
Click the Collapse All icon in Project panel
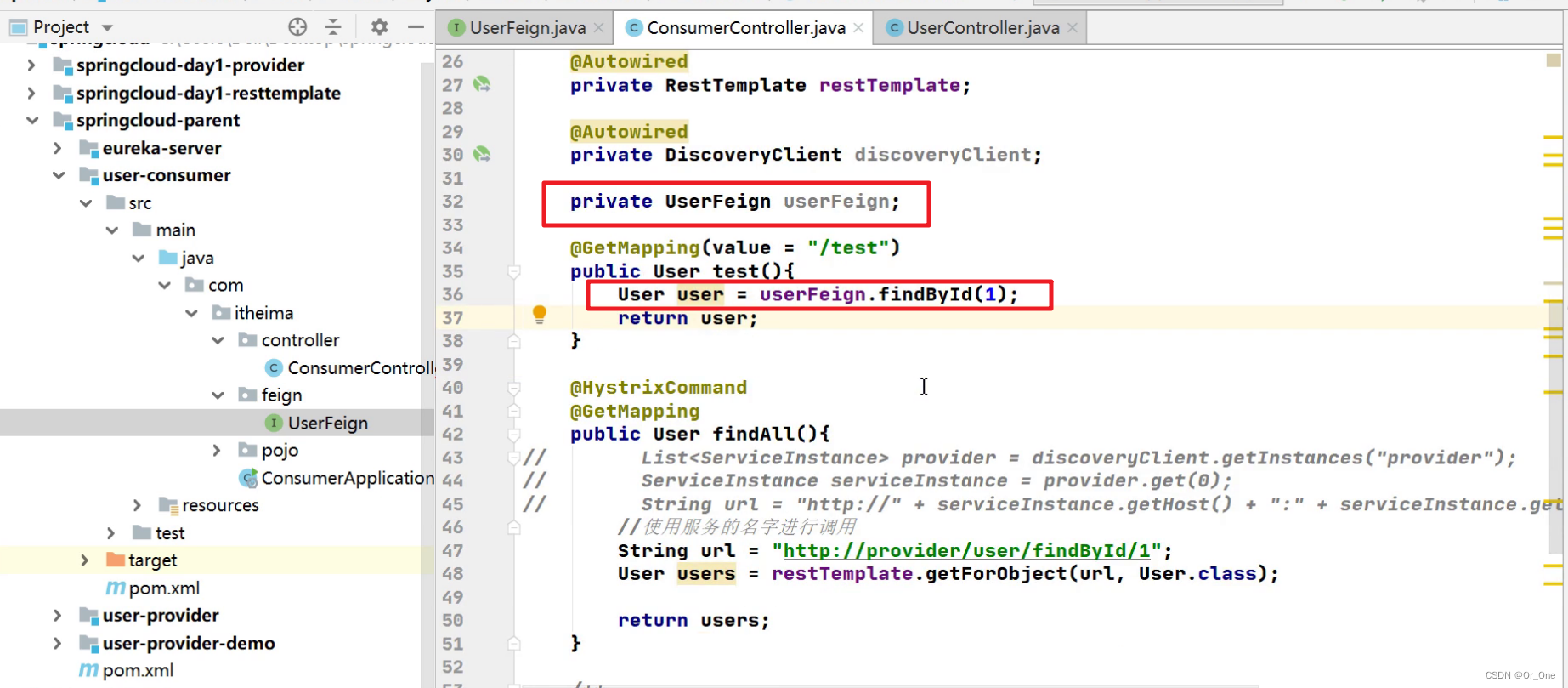(333, 26)
